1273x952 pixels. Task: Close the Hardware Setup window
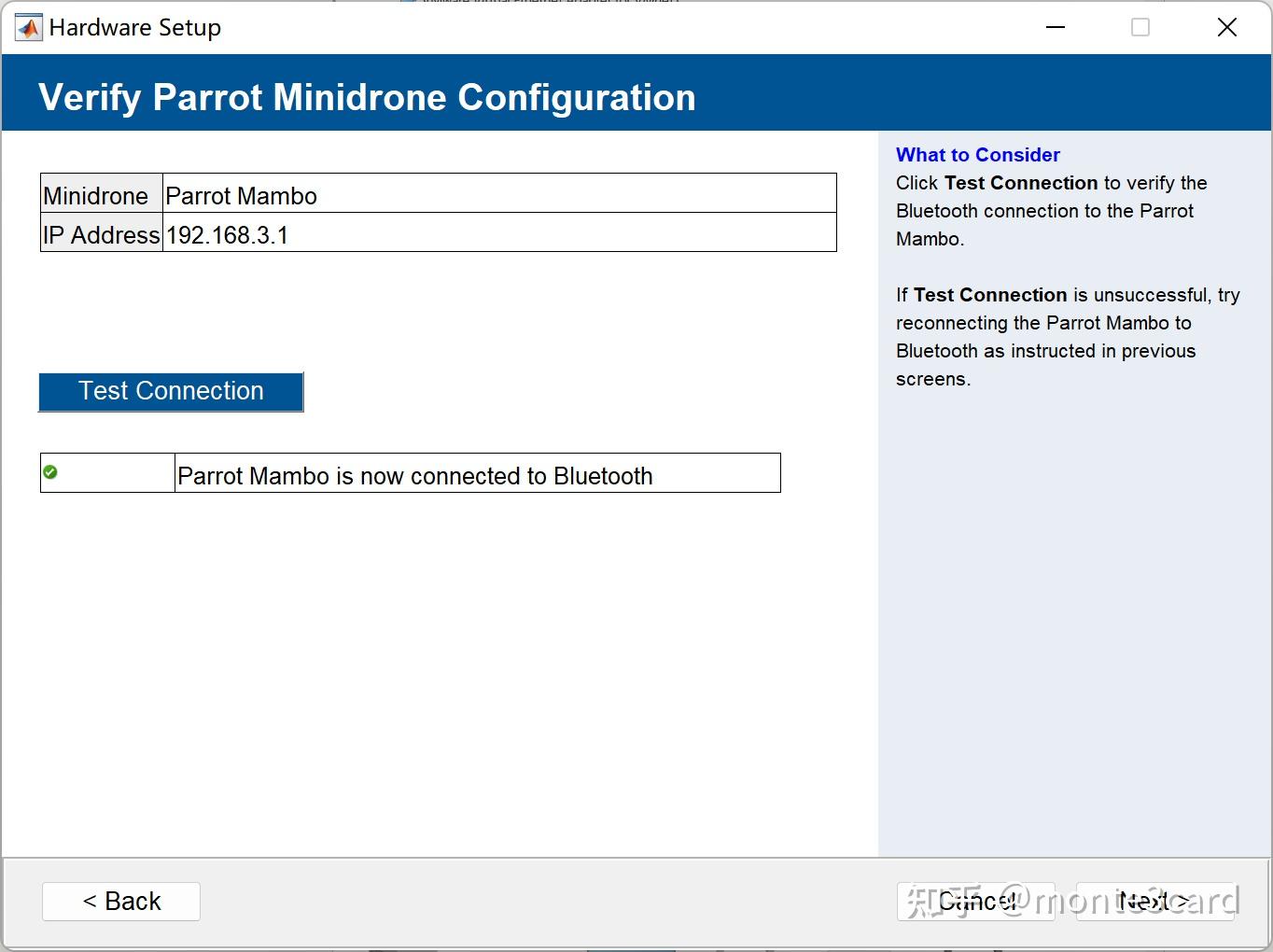1226,27
